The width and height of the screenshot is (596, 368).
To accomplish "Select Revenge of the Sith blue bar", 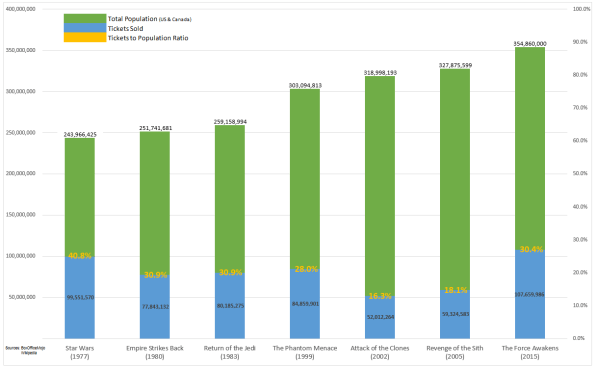I will tap(455, 314).
